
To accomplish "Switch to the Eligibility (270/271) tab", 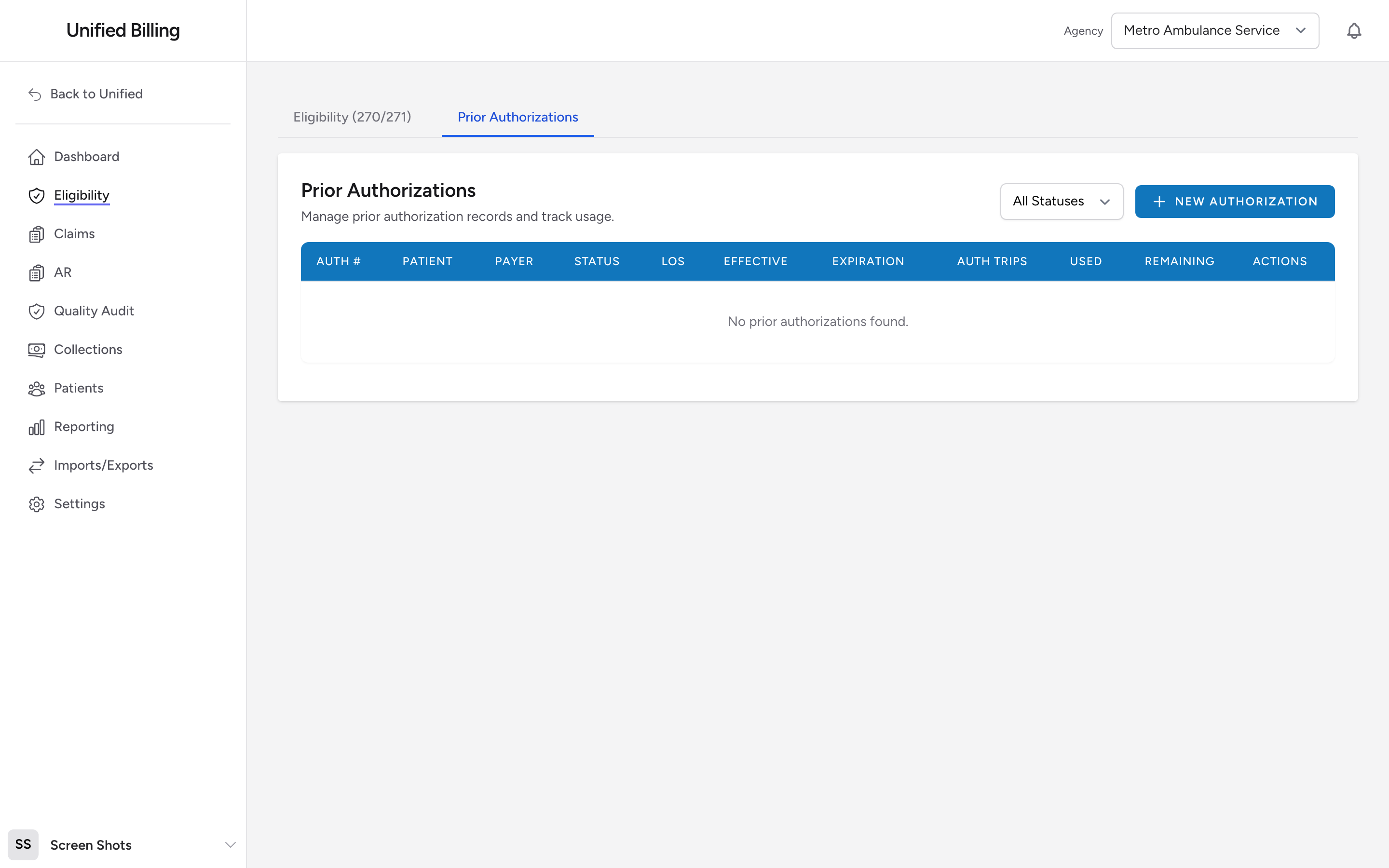I will point(352,117).
